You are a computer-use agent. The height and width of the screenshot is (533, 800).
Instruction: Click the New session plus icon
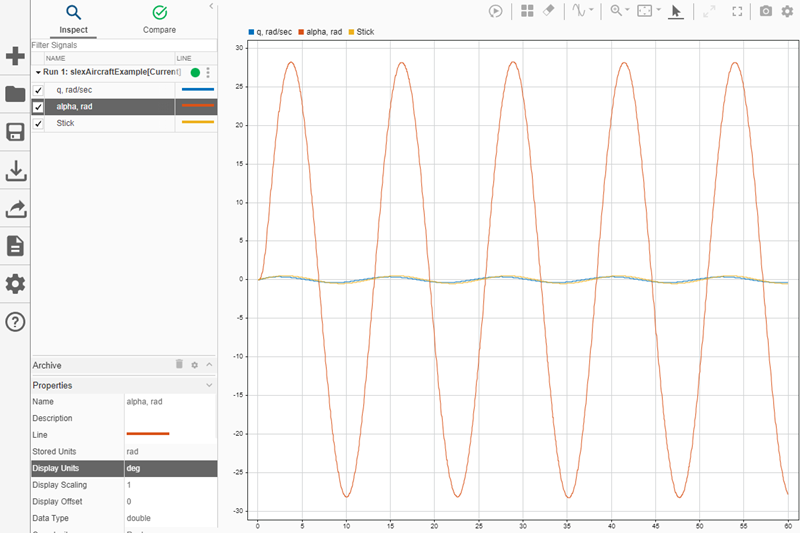click(x=15, y=56)
